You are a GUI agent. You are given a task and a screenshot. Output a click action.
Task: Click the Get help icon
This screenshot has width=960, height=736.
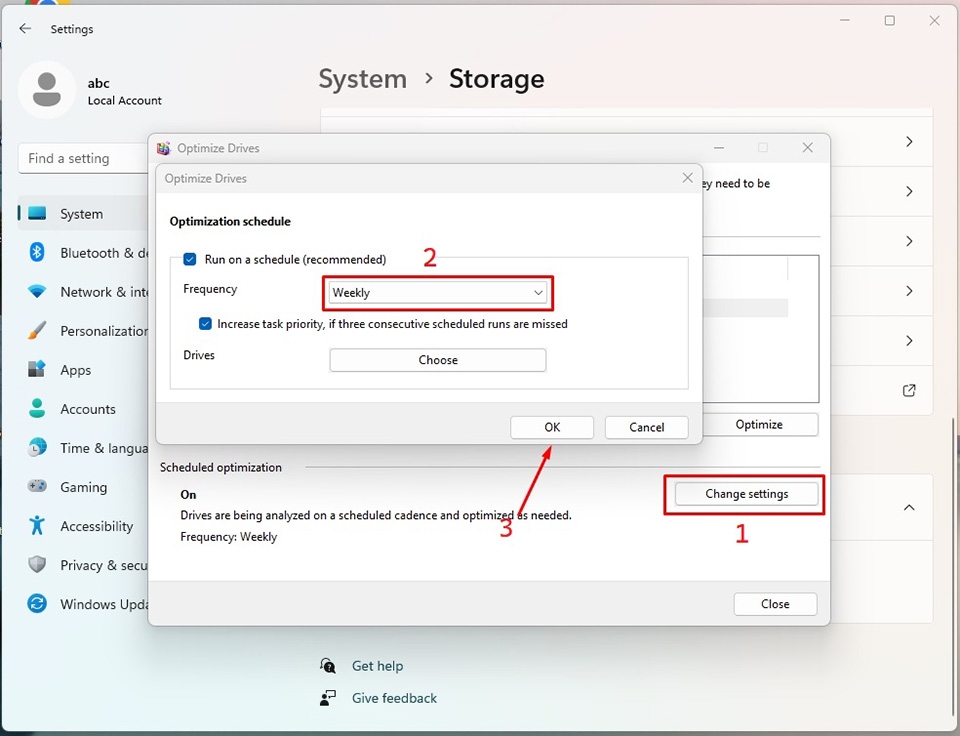click(x=328, y=666)
